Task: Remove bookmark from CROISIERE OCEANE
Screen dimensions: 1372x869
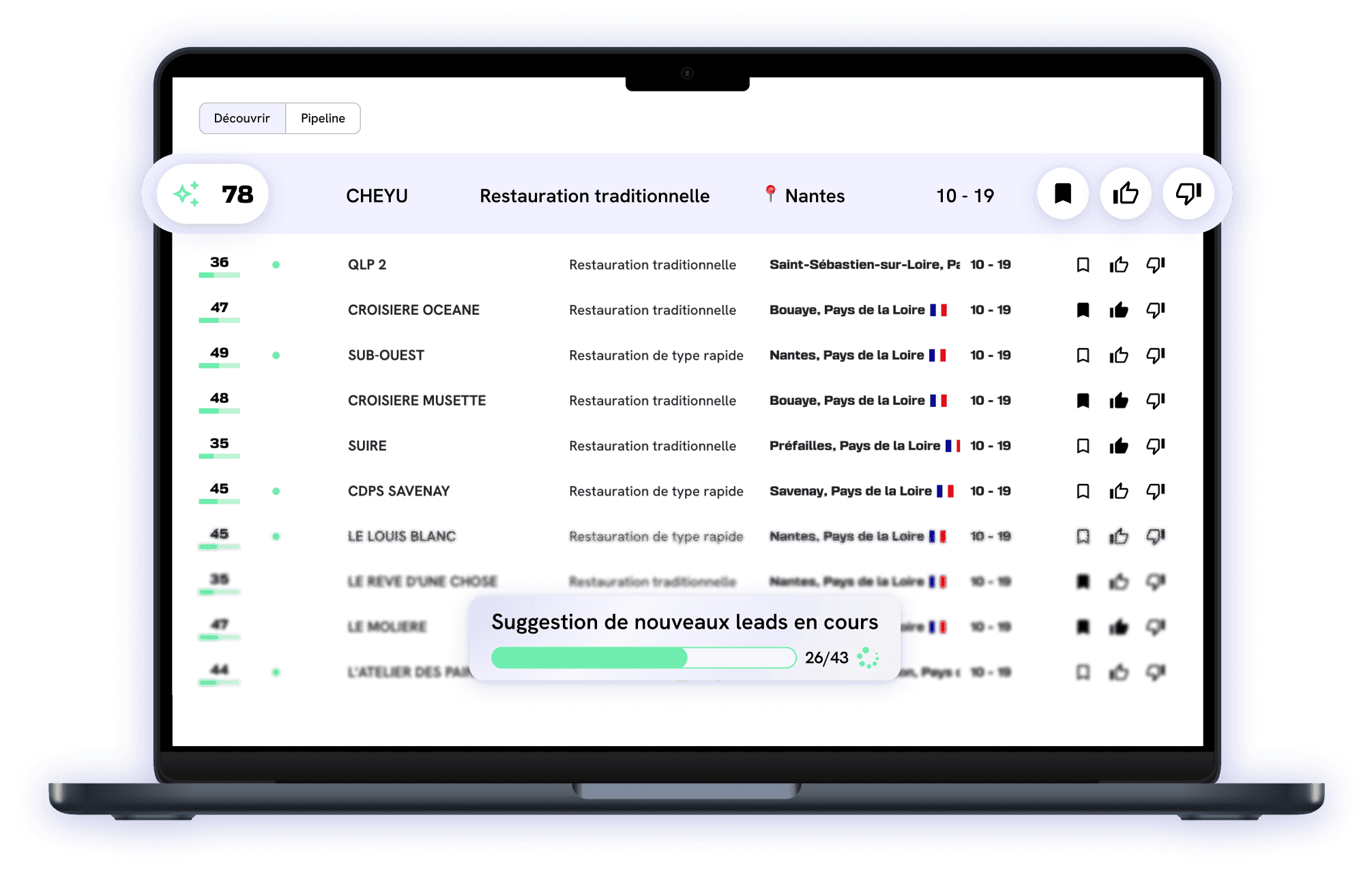Action: (1083, 311)
